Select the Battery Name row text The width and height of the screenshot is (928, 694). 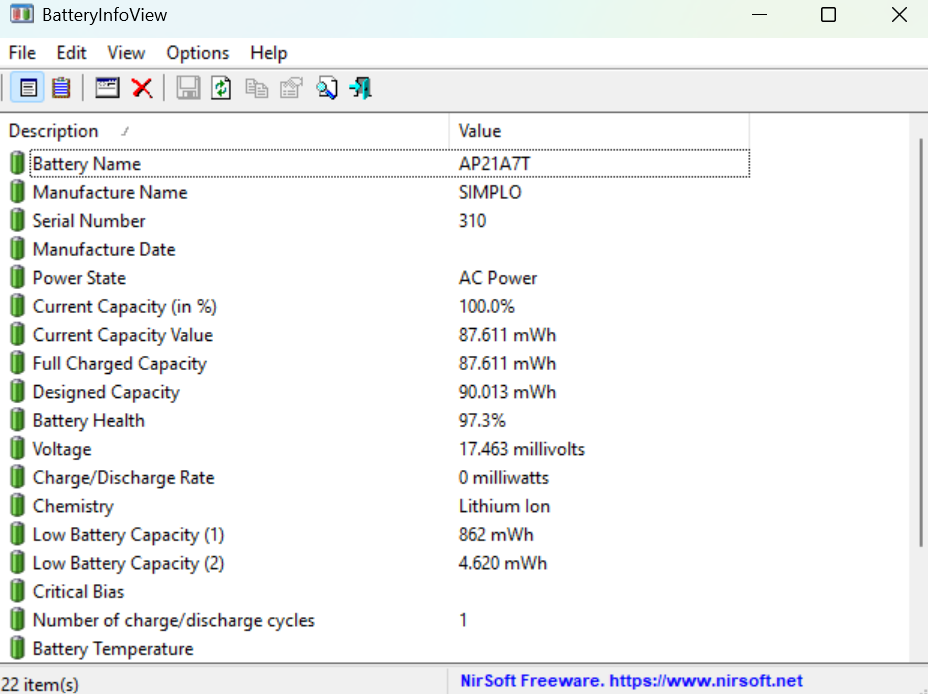point(86,163)
